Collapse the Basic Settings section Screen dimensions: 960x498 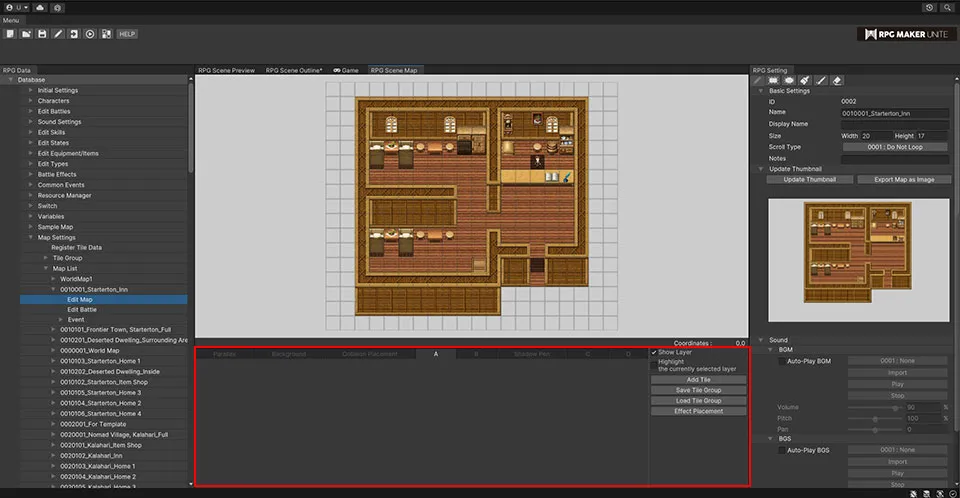tap(759, 91)
